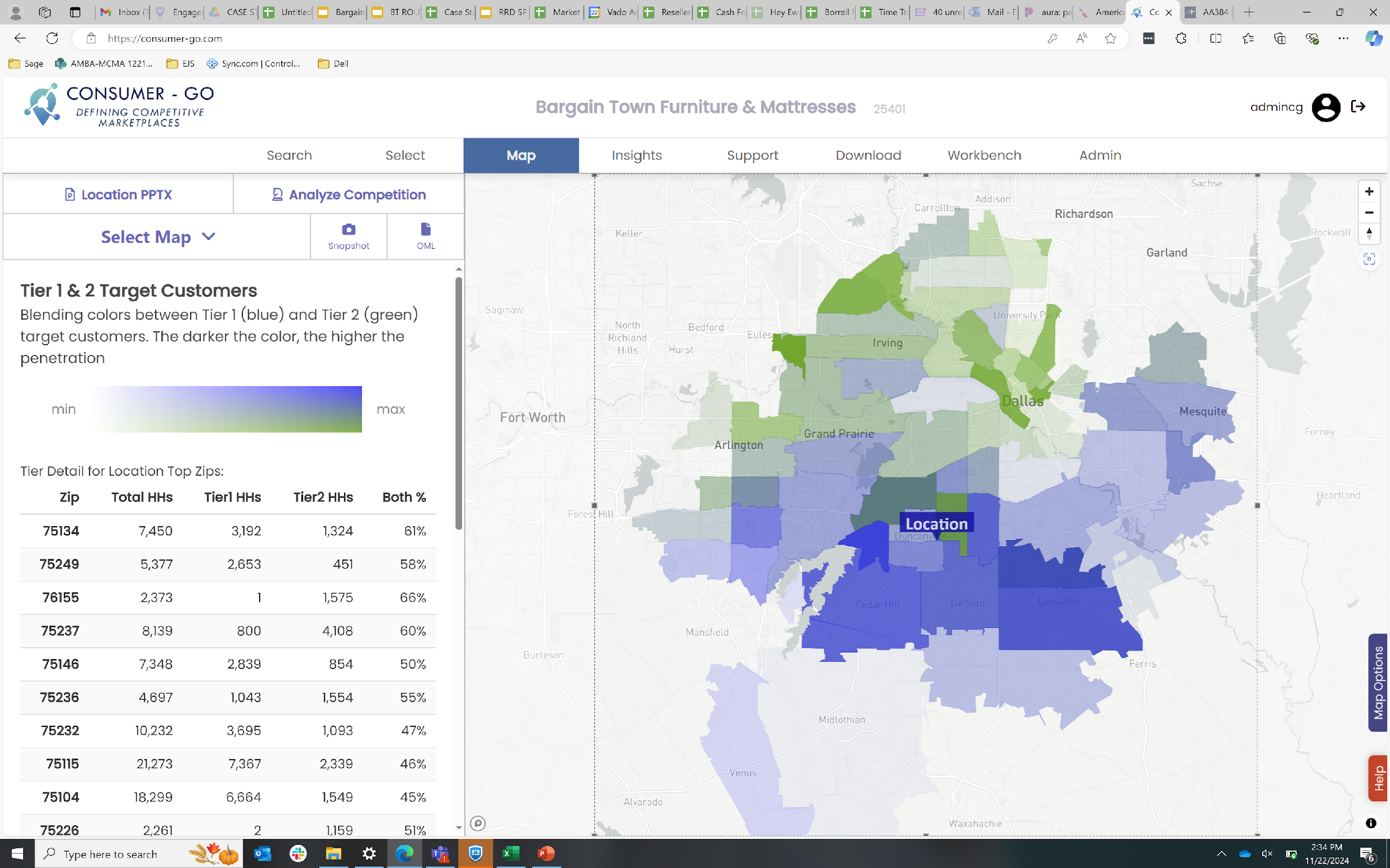Zoom in on the map

tap(1369, 192)
